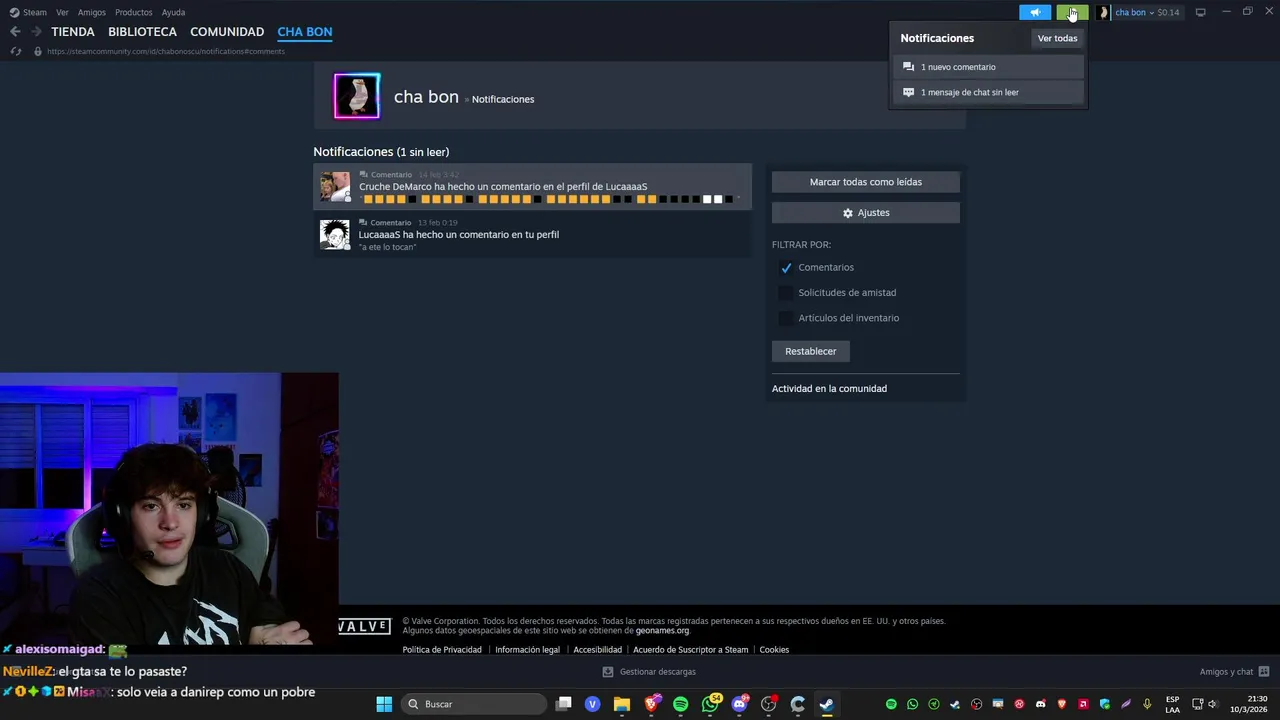Click the Steam taskbar icon
The image size is (1280, 720).
827,704
